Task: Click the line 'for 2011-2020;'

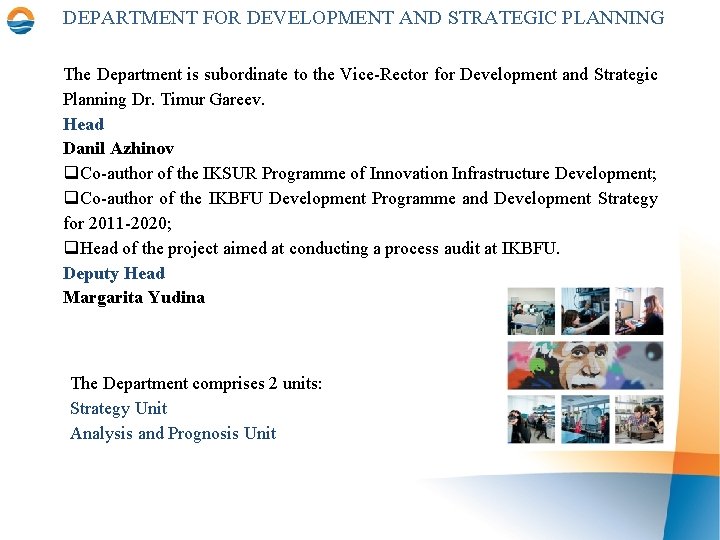Action: [118, 223]
